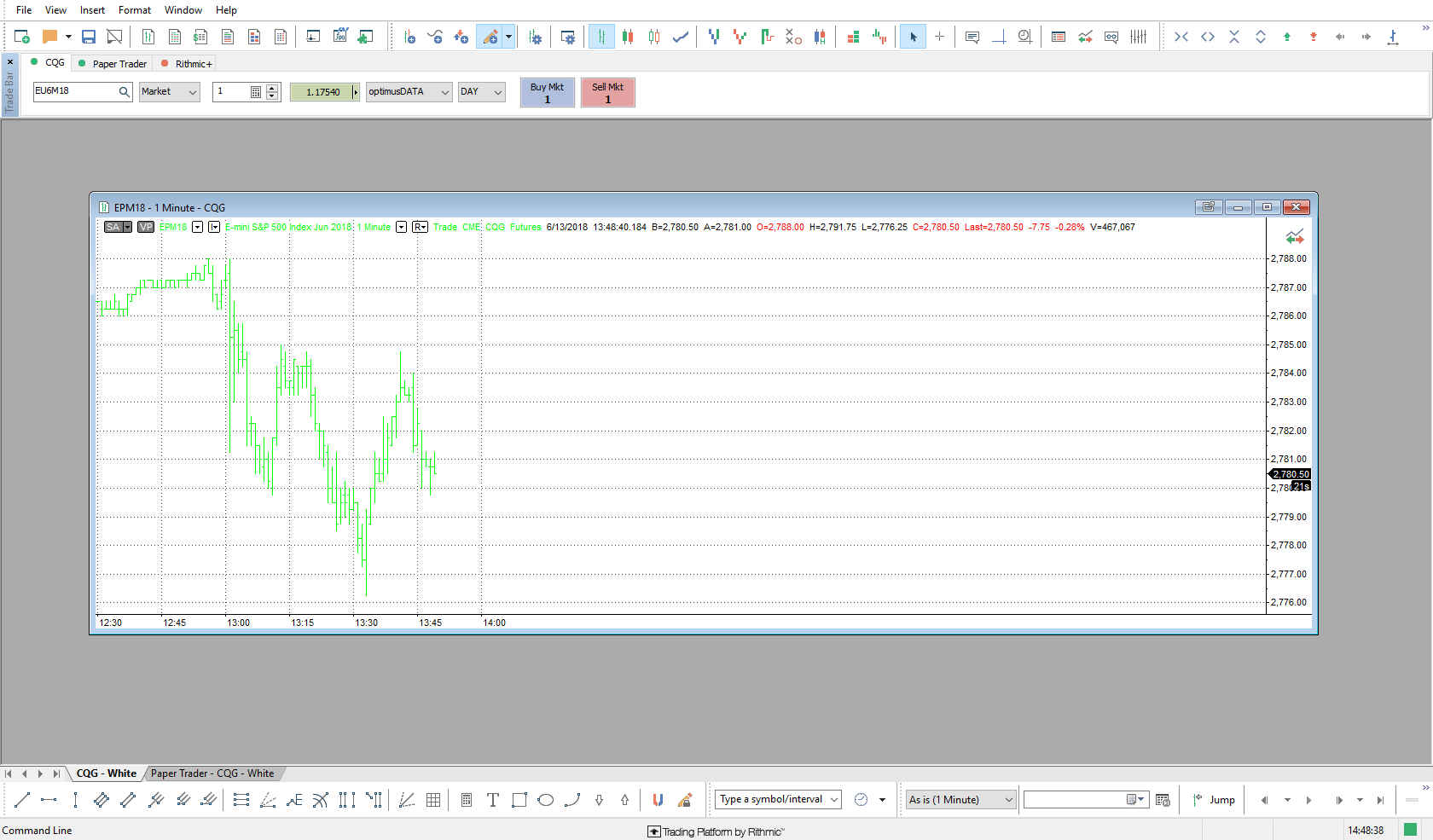Viewport: 1433px width, 840px height.
Task: Open the DAY time-in-force dropdown
Action: 482,92
